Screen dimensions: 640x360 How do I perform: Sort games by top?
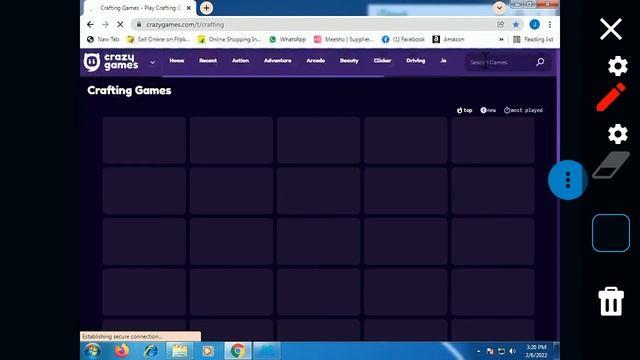pyautogui.click(x=464, y=110)
